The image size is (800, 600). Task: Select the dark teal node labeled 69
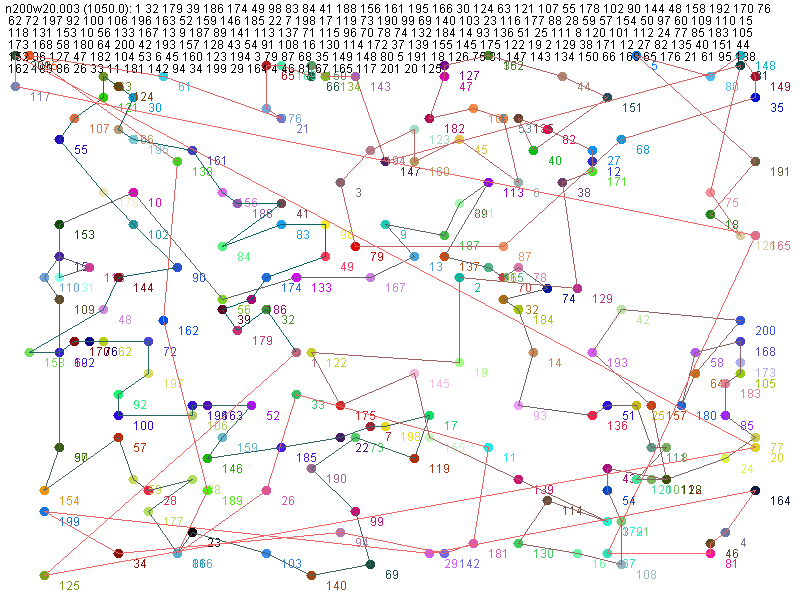370,565
